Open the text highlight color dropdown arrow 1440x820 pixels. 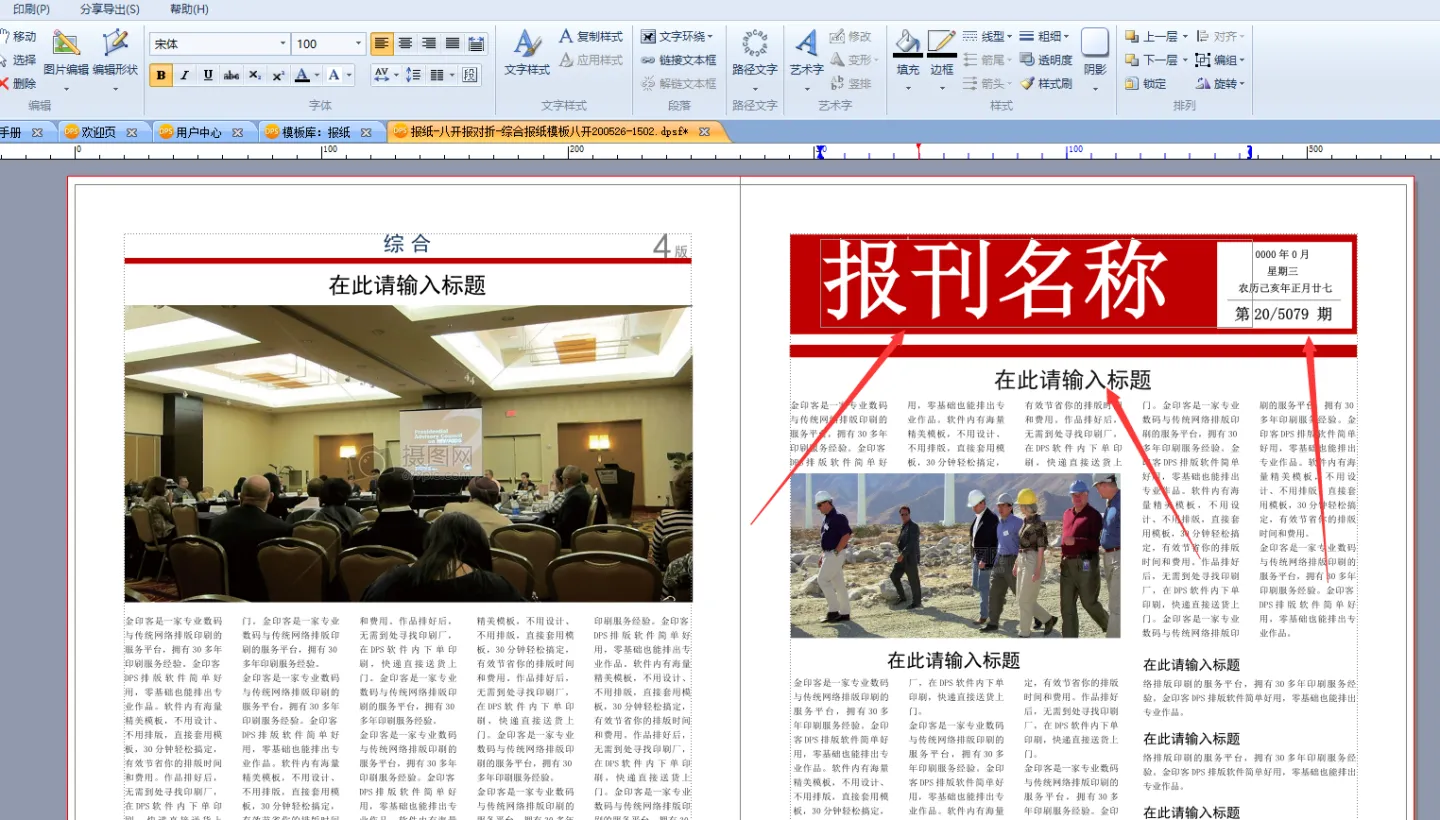point(350,75)
